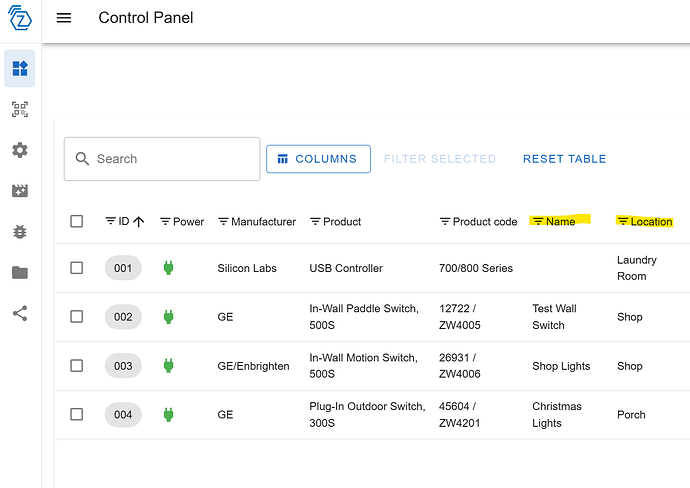Open the filter for Manufacturer column
The image size is (690, 488).
[224, 222]
